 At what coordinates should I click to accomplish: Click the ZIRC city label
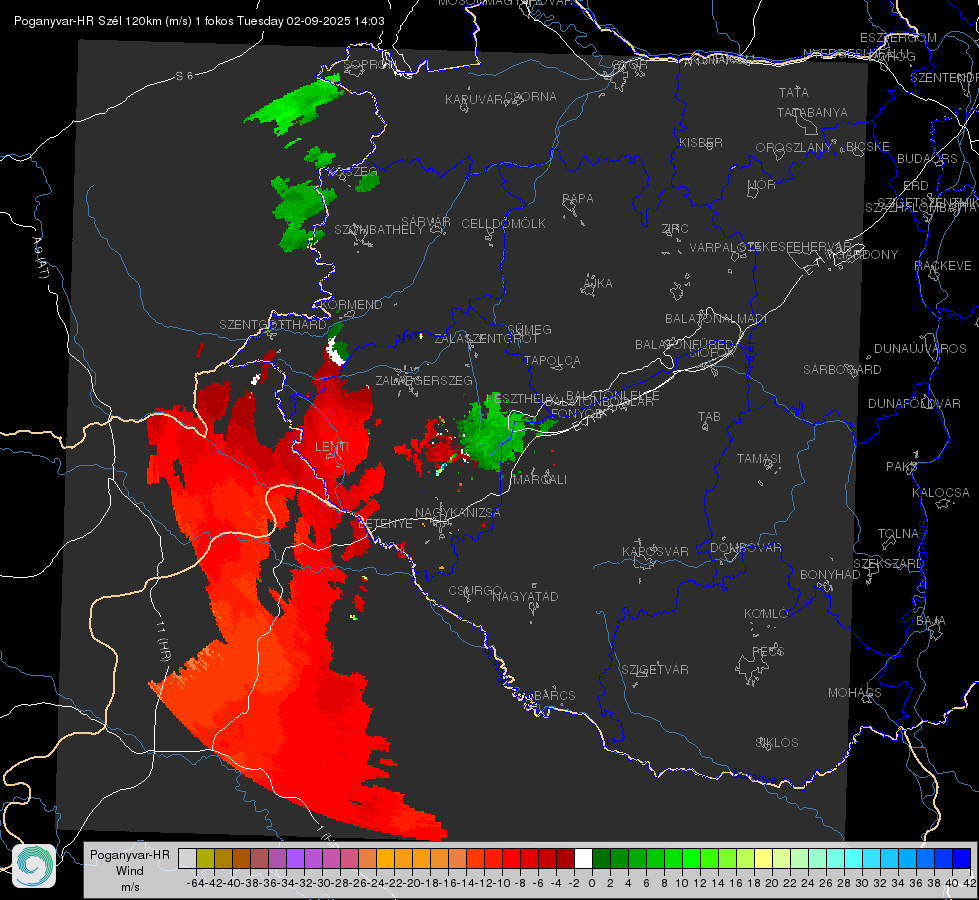675,229
